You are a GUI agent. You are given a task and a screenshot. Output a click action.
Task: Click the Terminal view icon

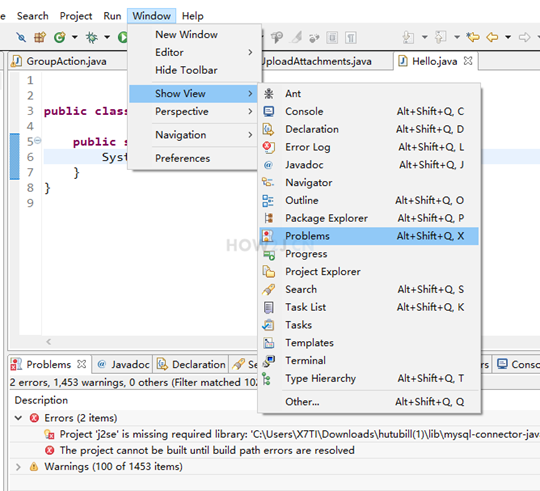pyautogui.click(x=269, y=361)
